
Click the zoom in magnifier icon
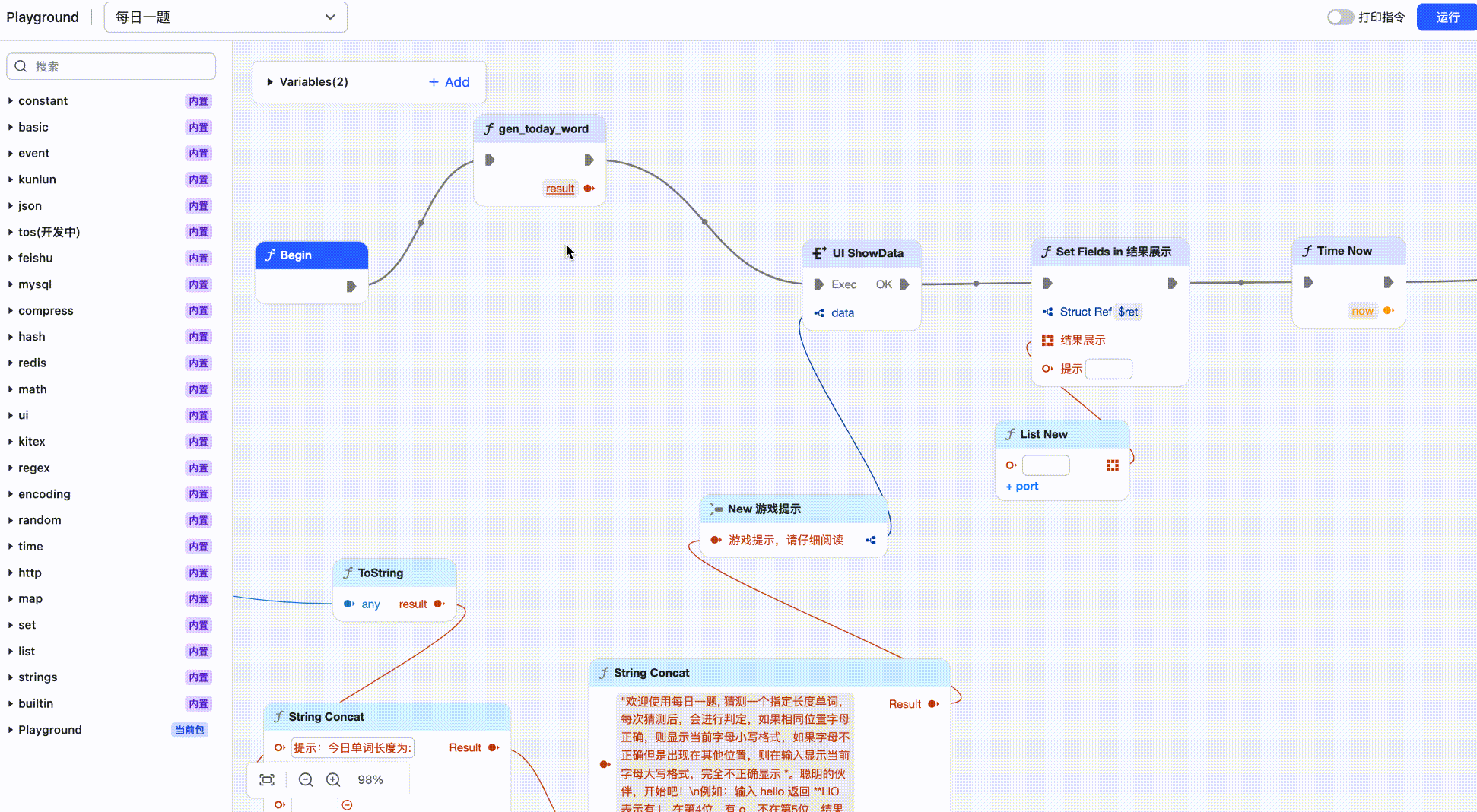coord(333,780)
